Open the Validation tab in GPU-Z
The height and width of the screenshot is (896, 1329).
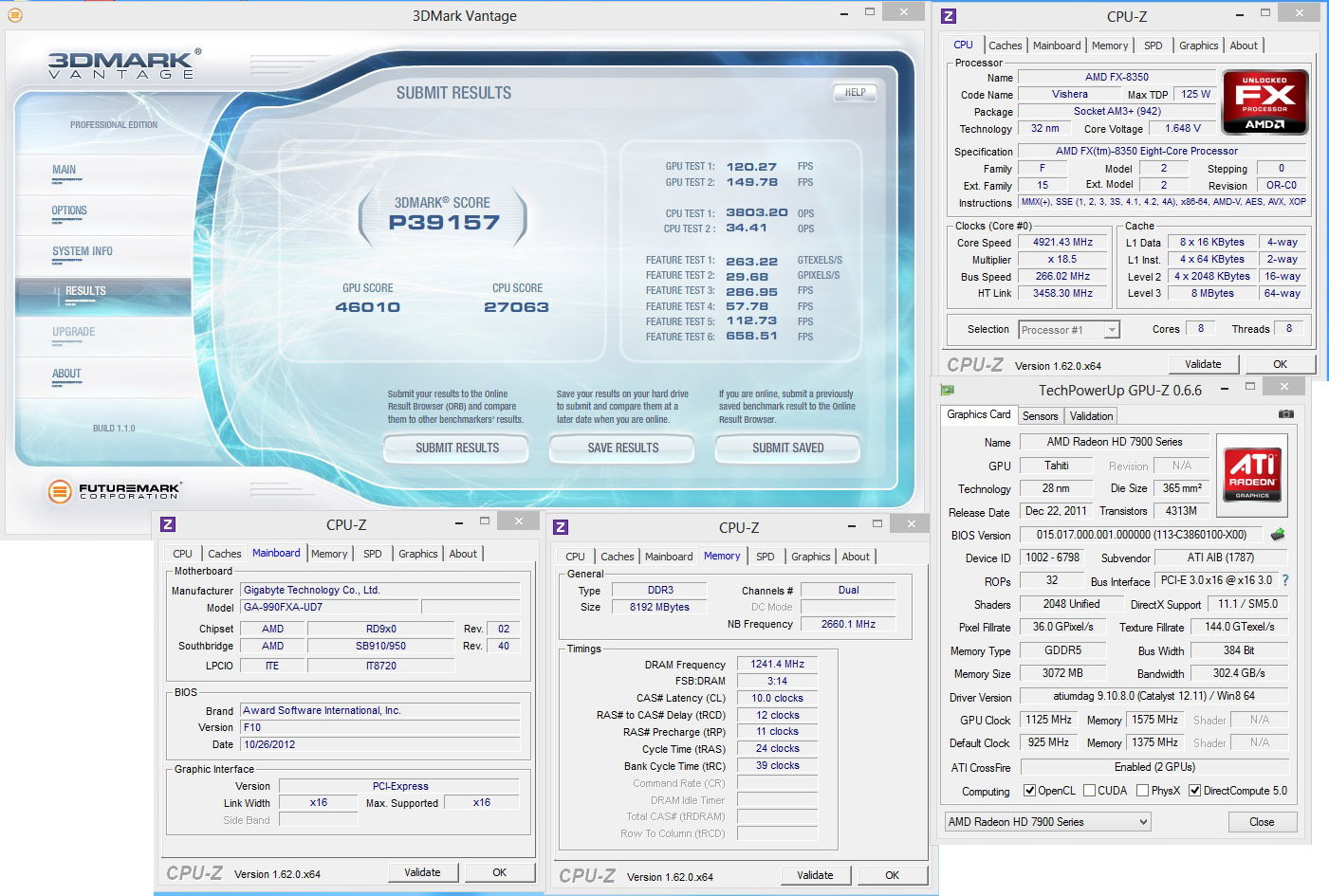pos(1091,416)
